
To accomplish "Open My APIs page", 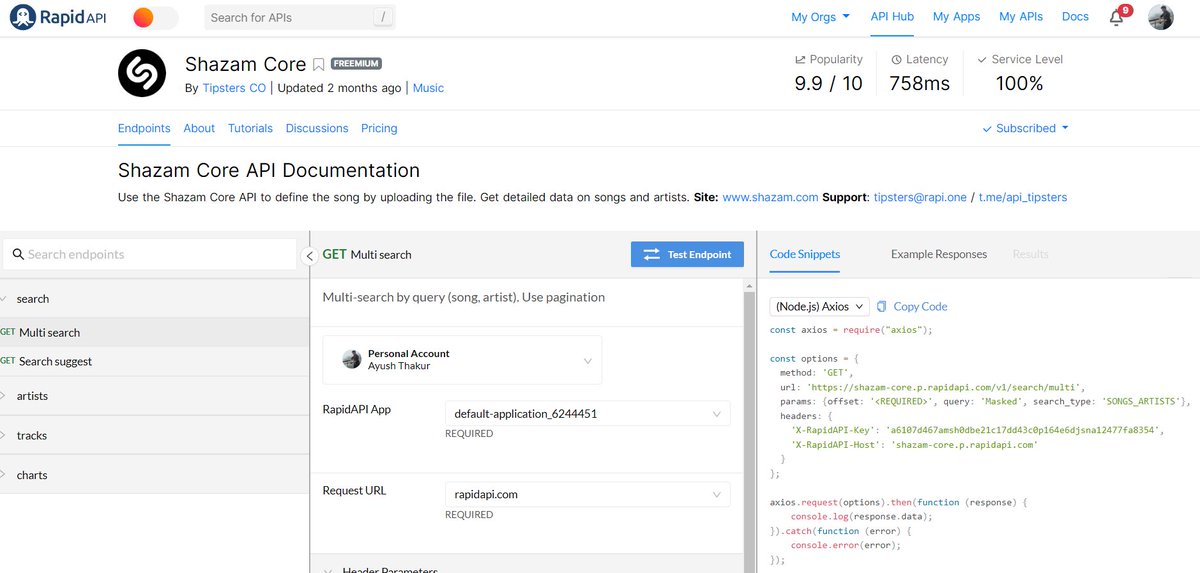I will pyautogui.click(x=1021, y=17).
